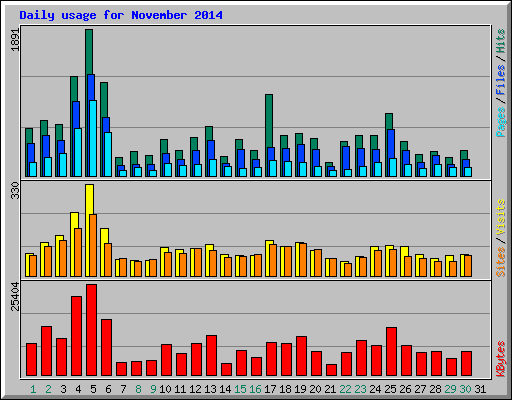Click day label 24 on the x-axis
Screen dimensions: 512x400
[375, 389]
